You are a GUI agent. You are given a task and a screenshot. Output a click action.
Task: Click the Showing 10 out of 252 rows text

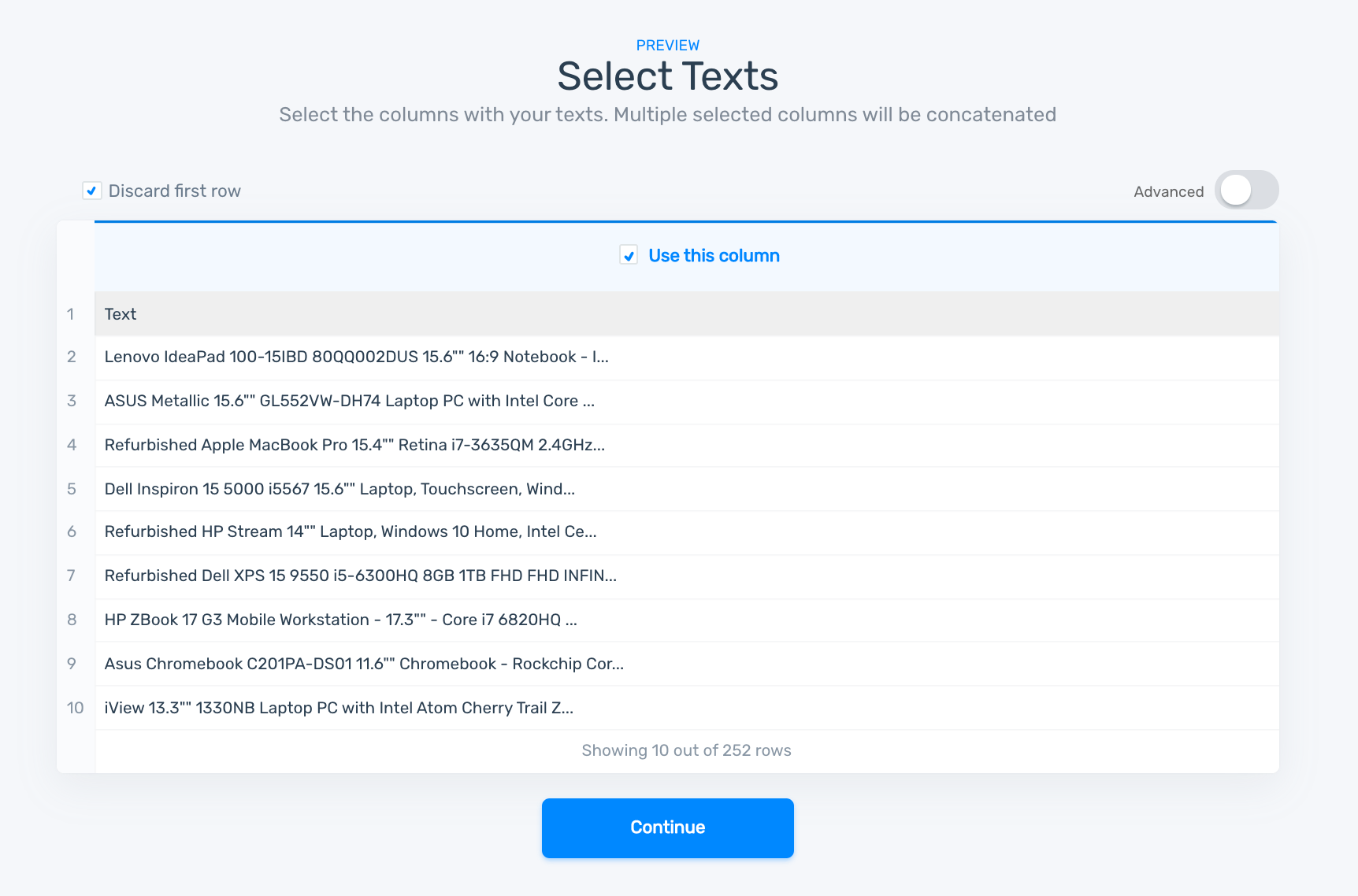click(x=686, y=750)
